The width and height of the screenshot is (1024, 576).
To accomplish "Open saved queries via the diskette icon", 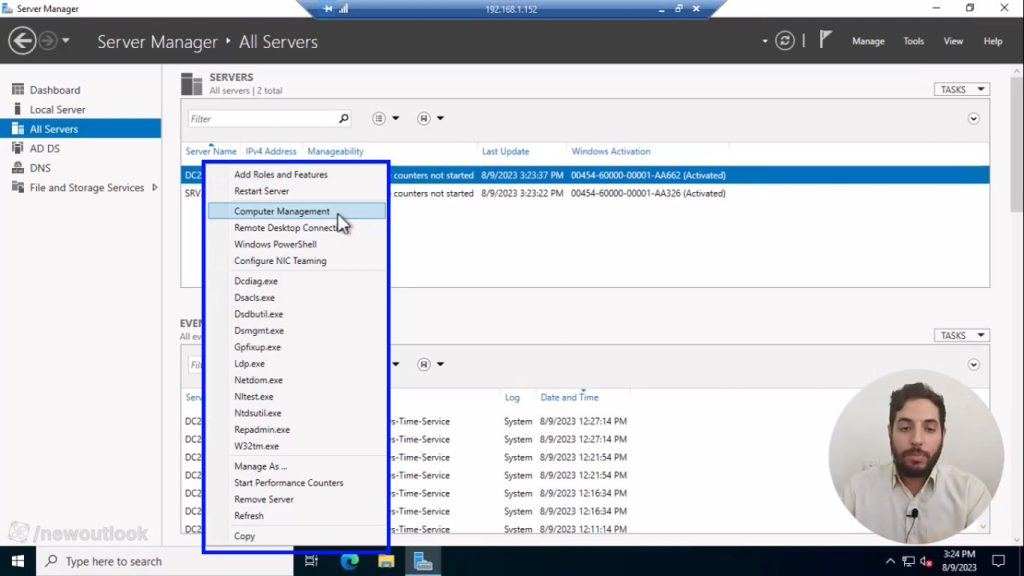I will (427, 117).
